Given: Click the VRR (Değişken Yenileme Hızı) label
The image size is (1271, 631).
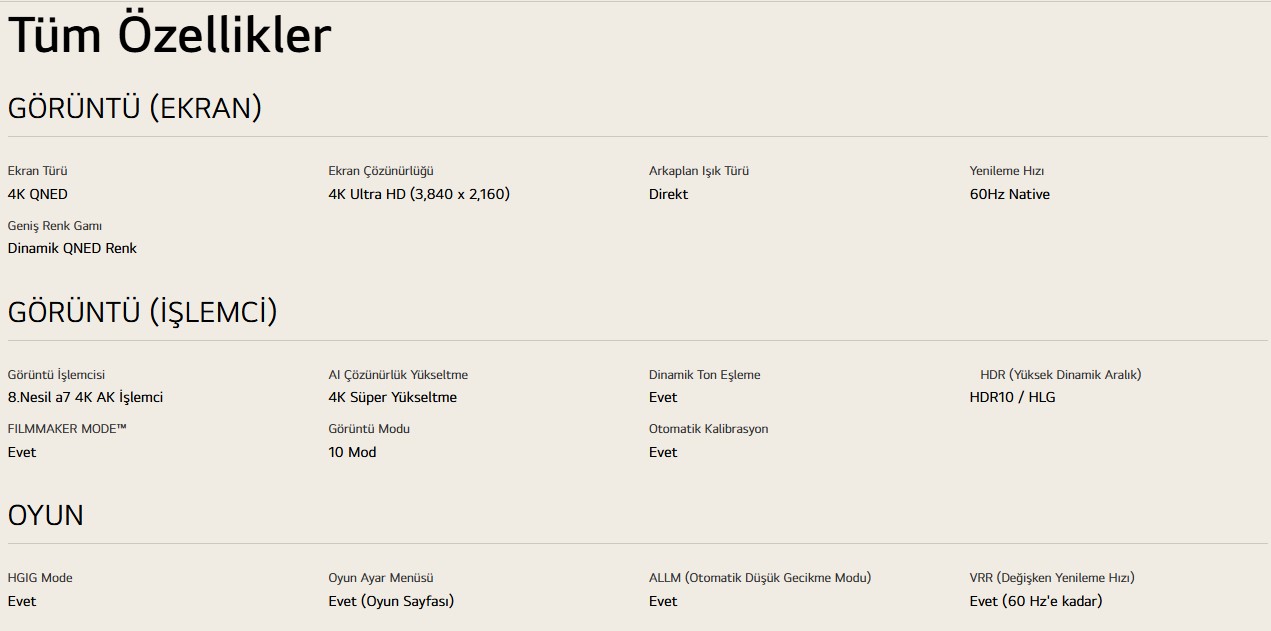Looking at the screenshot, I should pos(1052,578).
